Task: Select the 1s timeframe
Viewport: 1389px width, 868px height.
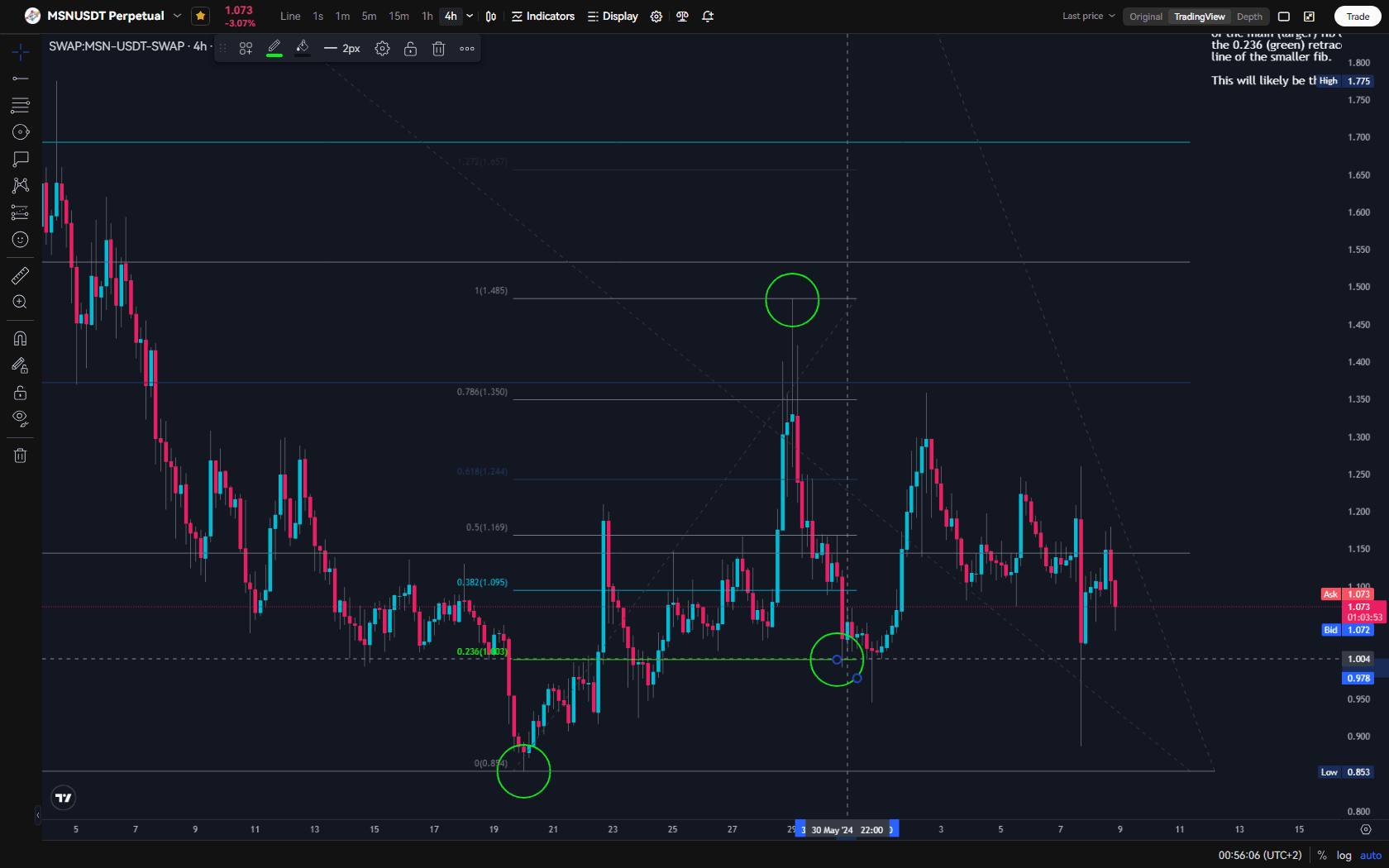Action: (318, 17)
